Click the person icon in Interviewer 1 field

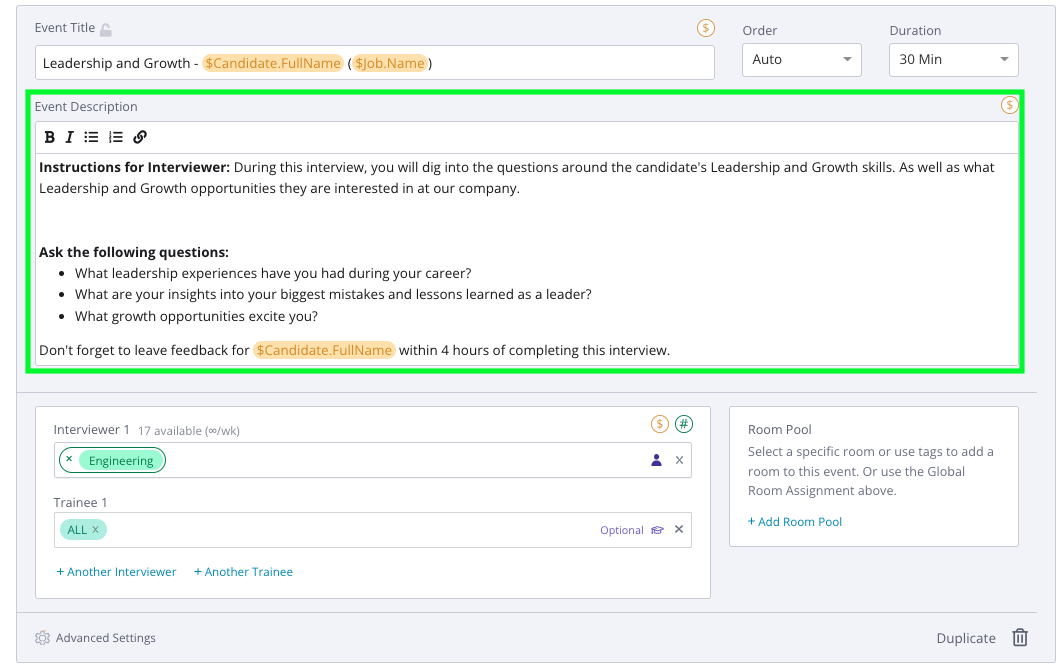pos(657,460)
